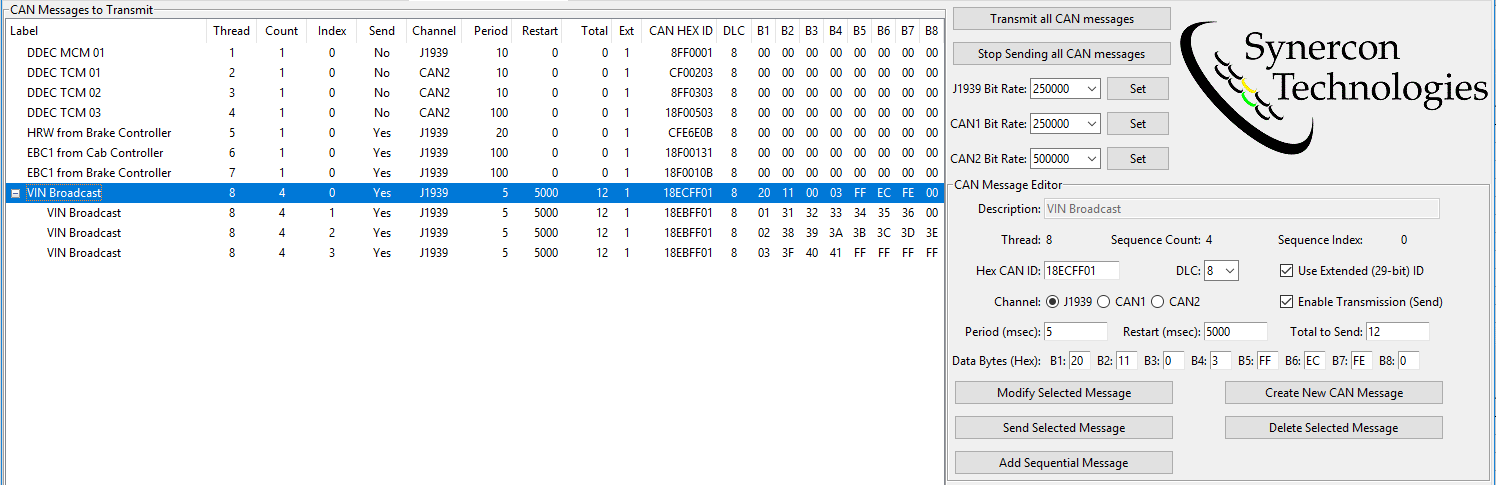This screenshot has width=1496, height=485.
Task: Click Set next to CAN1 Bit Rate
Action: point(1137,124)
